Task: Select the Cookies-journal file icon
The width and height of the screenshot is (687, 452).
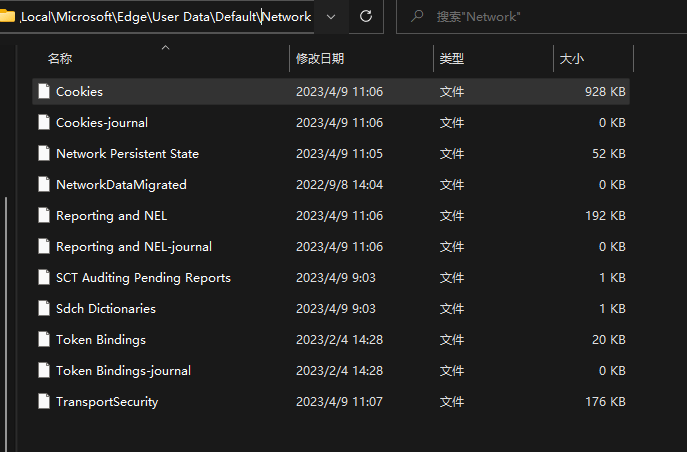Action: click(x=44, y=122)
